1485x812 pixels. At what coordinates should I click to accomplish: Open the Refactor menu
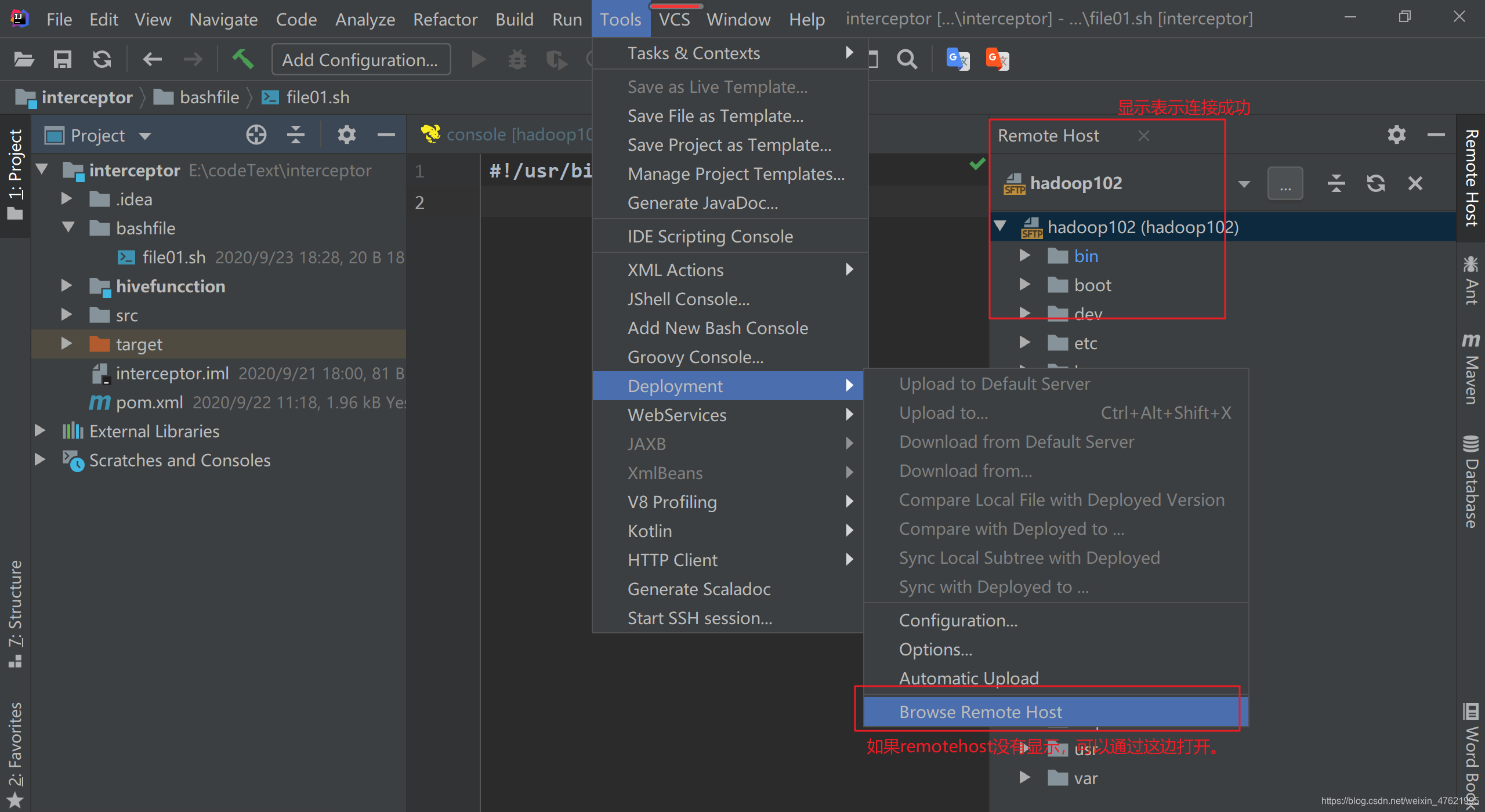point(445,19)
